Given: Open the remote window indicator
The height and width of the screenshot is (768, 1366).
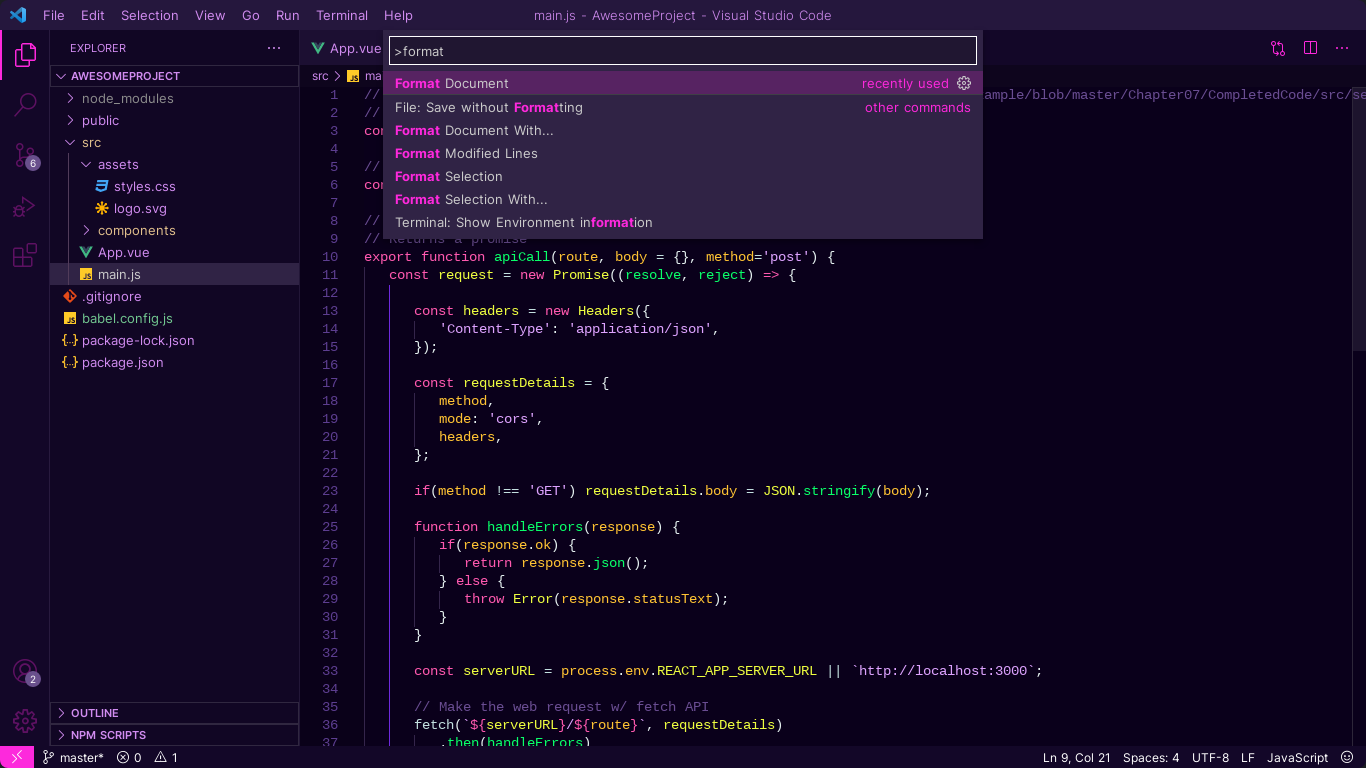Looking at the screenshot, I should click(x=17, y=758).
